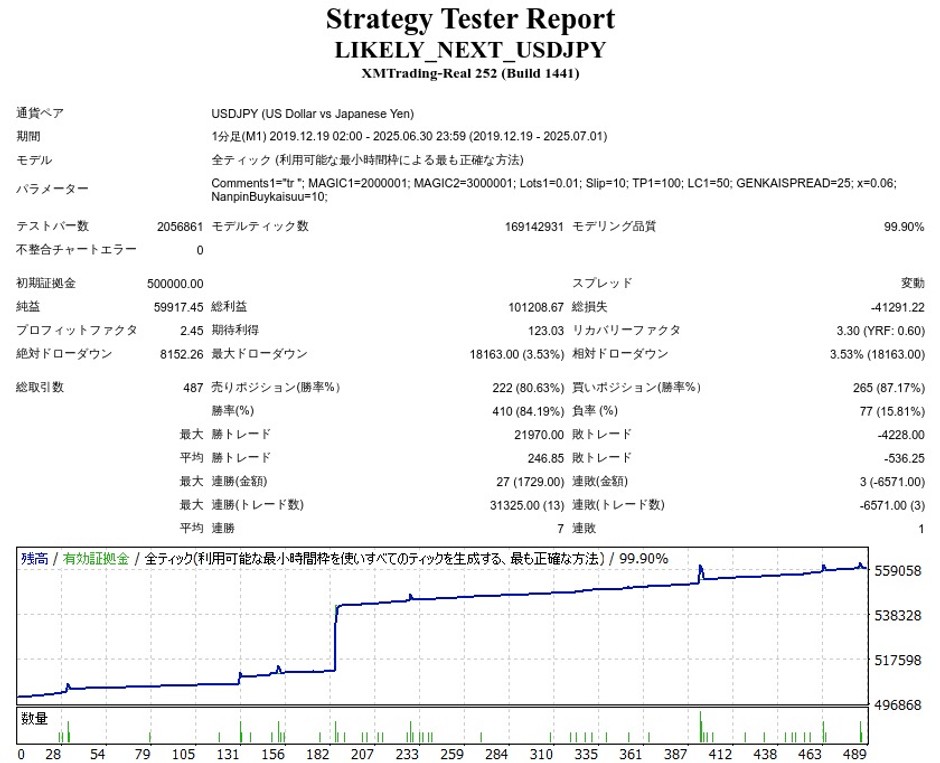Click the chart y-axis label 496868
Screen dimensions: 940x763
tap(897, 705)
